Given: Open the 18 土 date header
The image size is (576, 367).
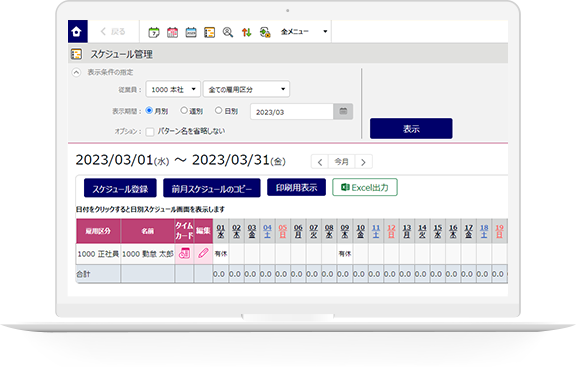Looking at the screenshot, I should [x=484, y=231].
